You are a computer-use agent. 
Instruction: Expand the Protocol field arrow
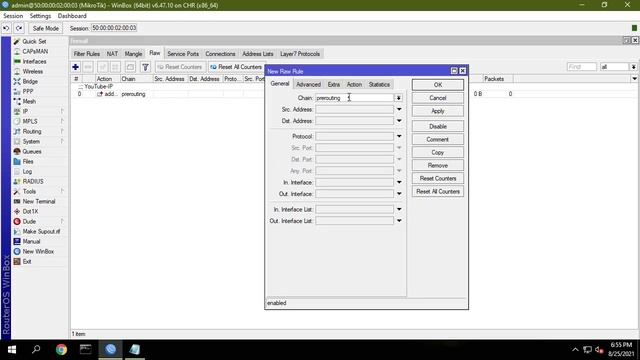click(x=399, y=136)
